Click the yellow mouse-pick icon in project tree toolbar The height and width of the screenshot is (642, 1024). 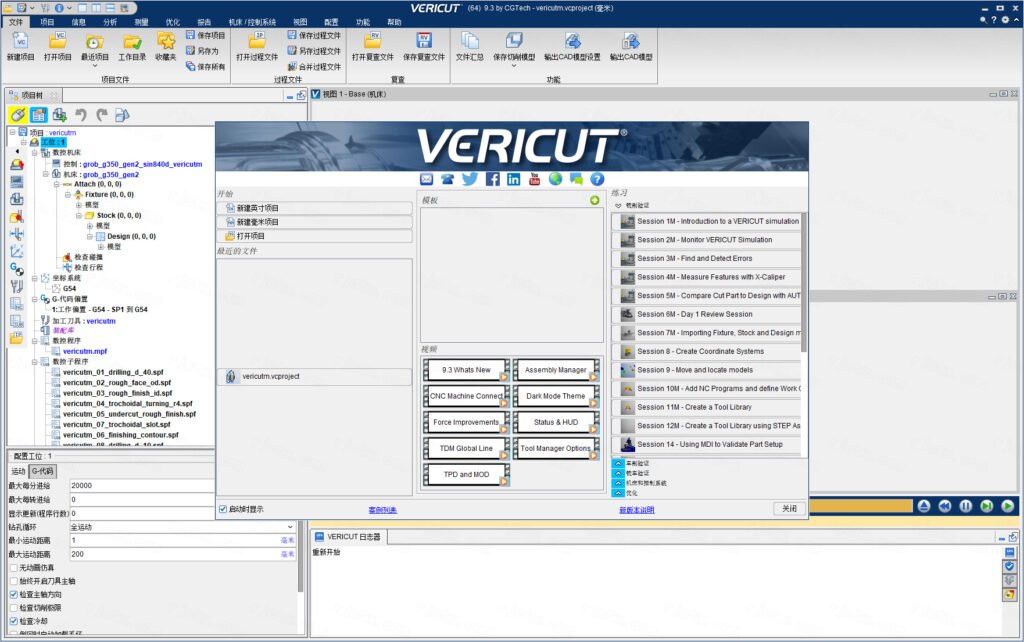(x=18, y=116)
